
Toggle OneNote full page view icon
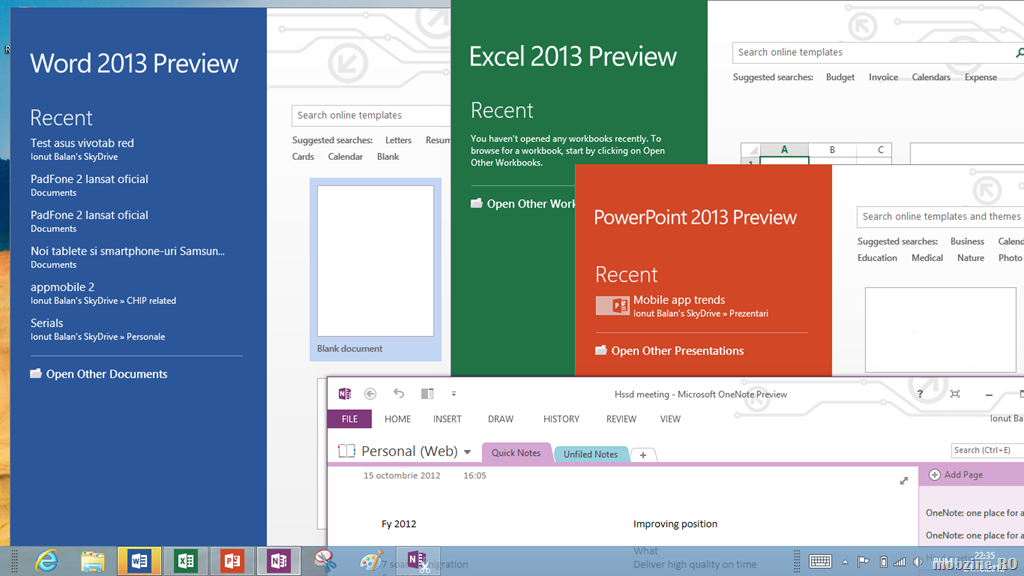coord(954,394)
